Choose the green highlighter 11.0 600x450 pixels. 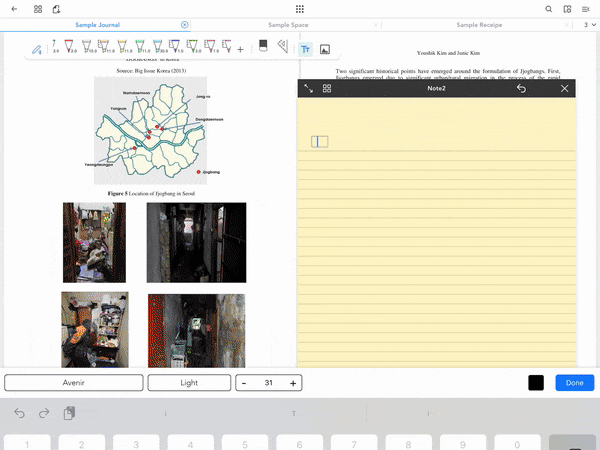141,46
